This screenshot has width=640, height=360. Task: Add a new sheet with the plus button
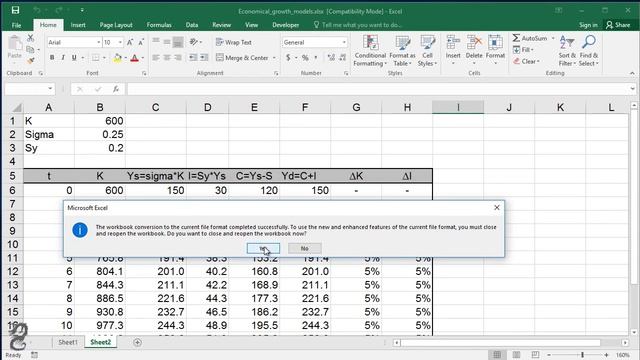(137, 342)
